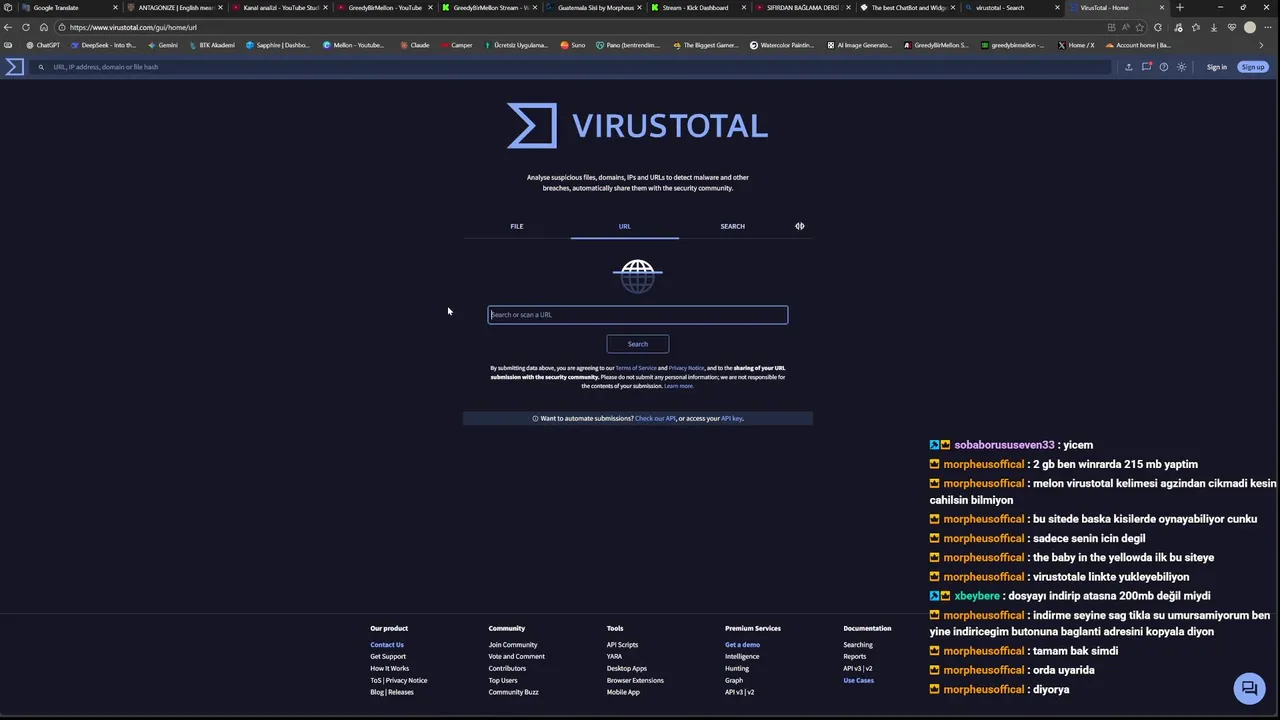Image resolution: width=1280 pixels, height=720 pixels.
Task: Open the Get Support footer link
Action: pyautogui.click(x=388, y=657)
